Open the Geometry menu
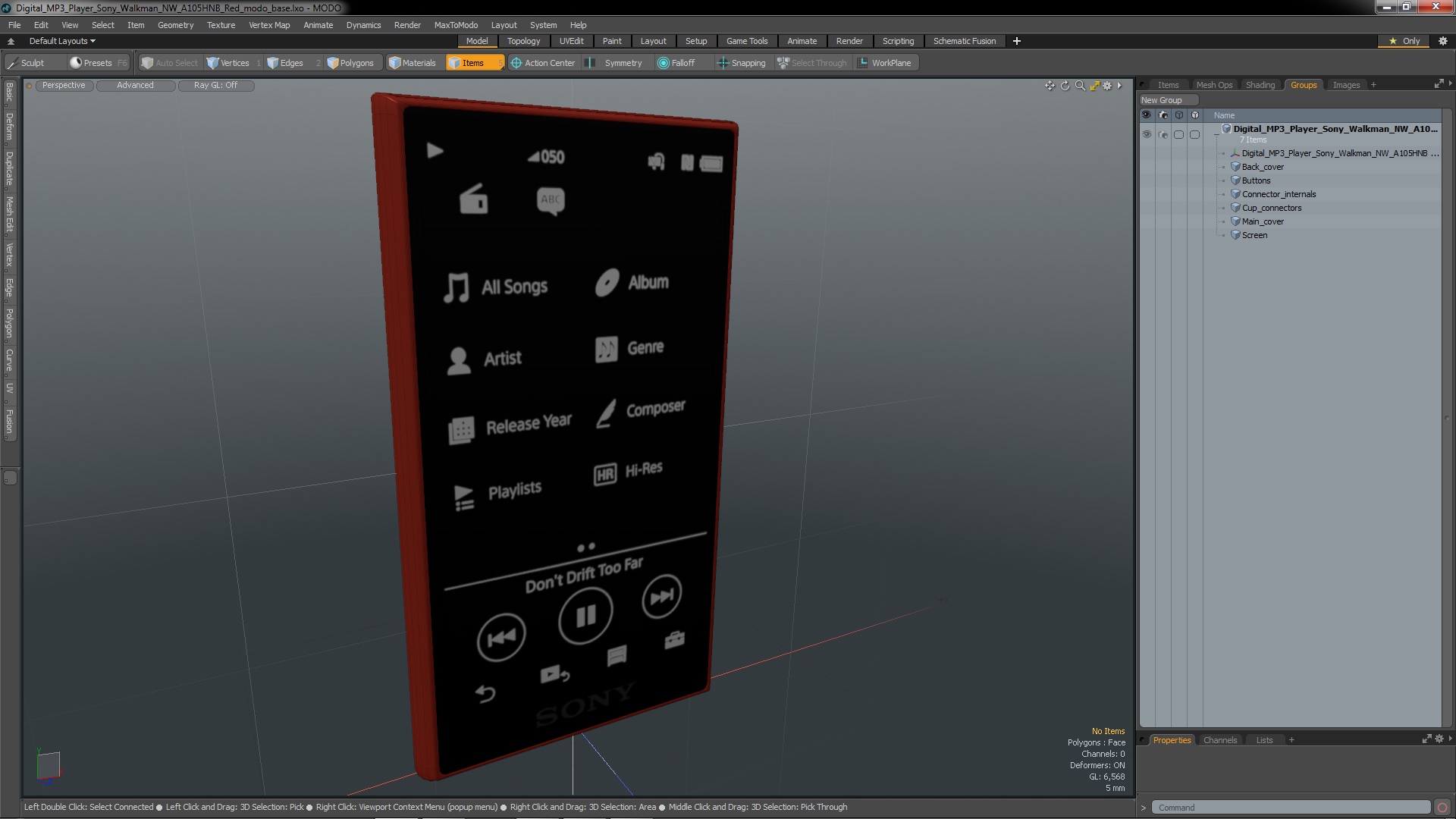 point(175,25)
